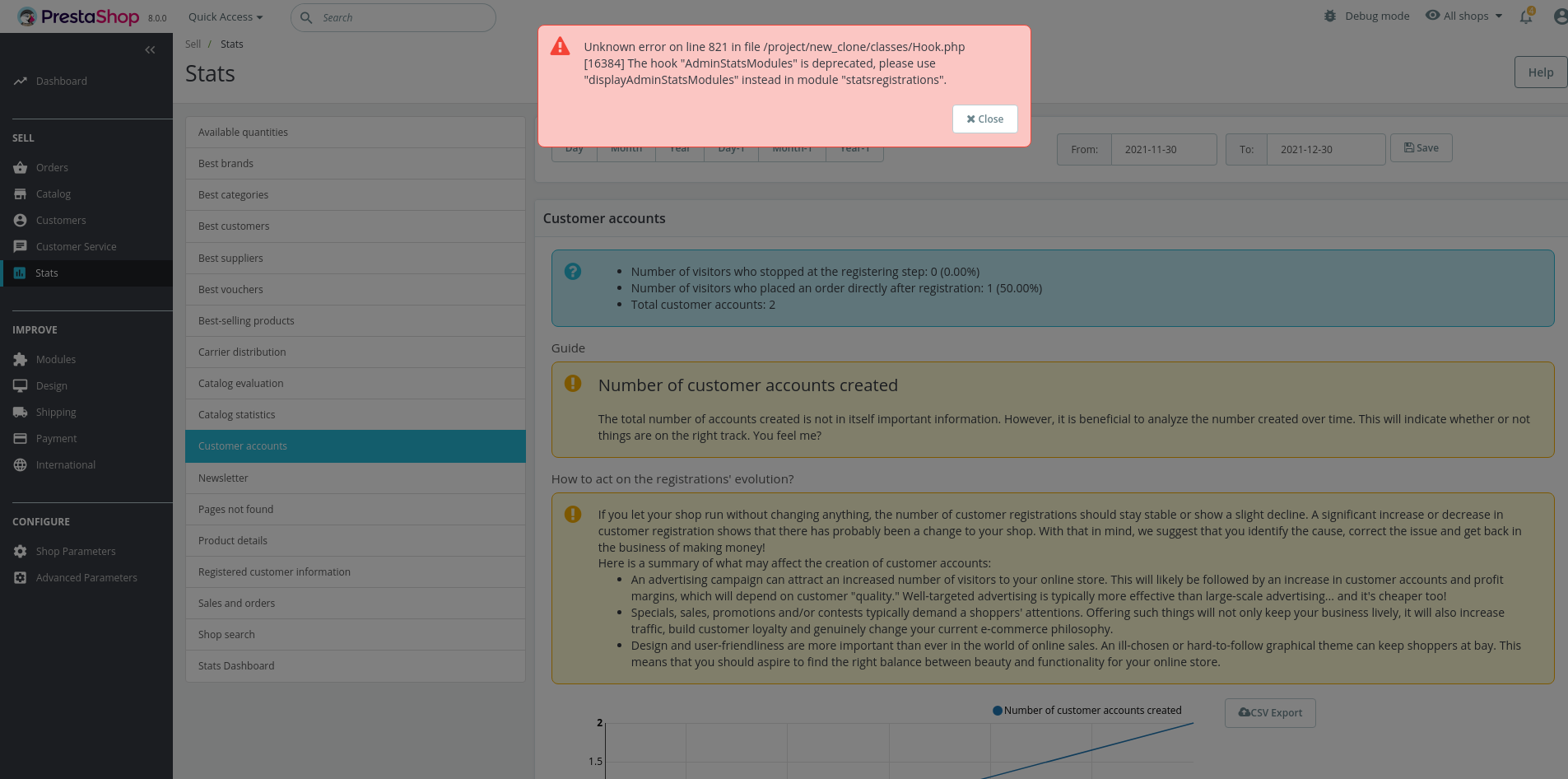This screenshot has width=1568, height=779.
Task: Collapse the left sidebar with the chevrons
Action: (x=150, y=49)
